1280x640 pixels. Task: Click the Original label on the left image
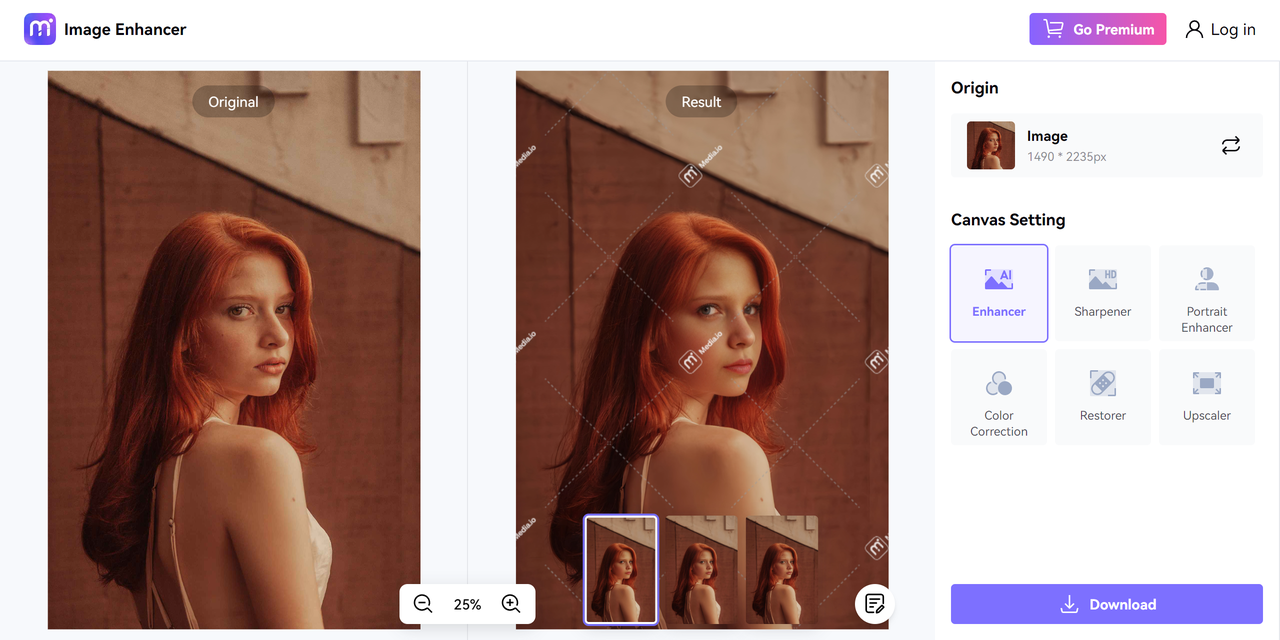tap(233, 102)
